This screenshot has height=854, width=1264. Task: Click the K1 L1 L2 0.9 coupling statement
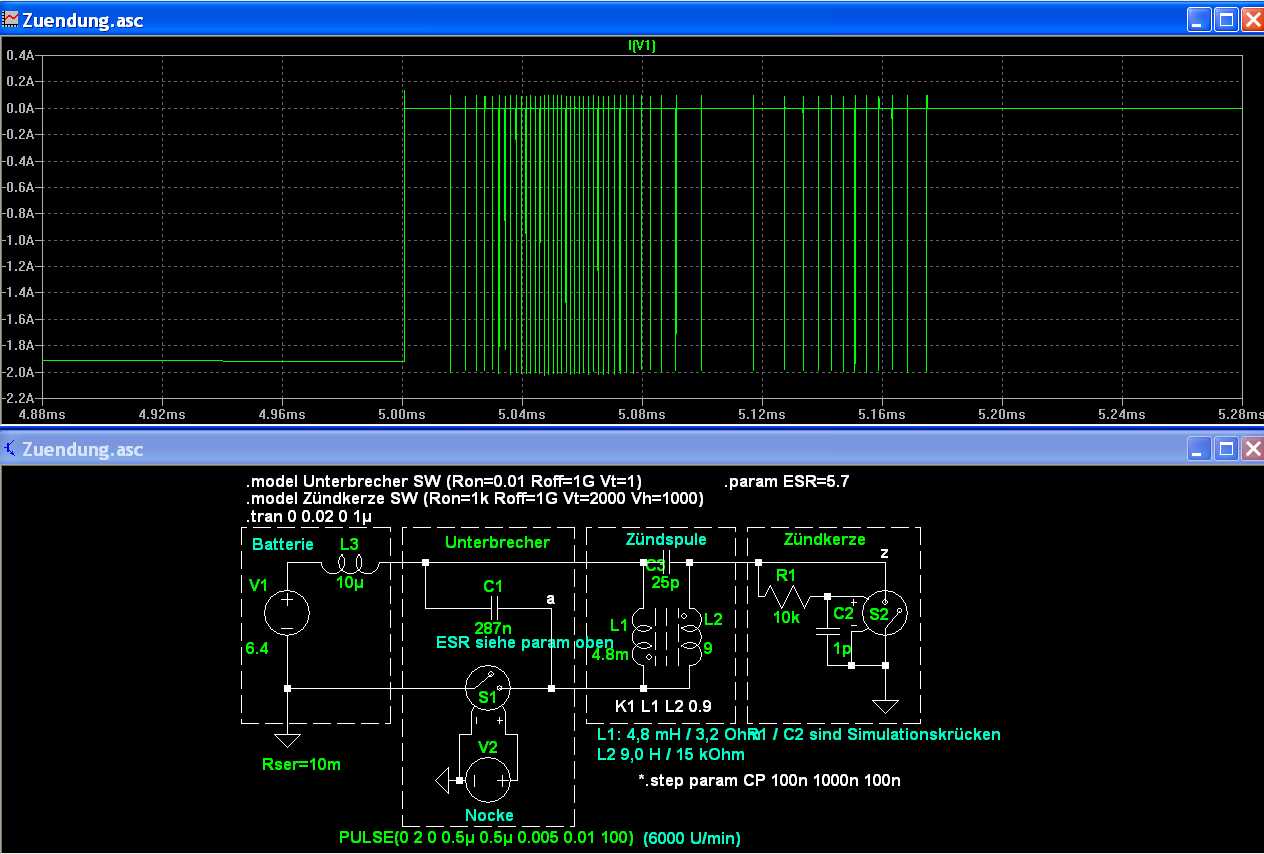(x=664, y=706)
